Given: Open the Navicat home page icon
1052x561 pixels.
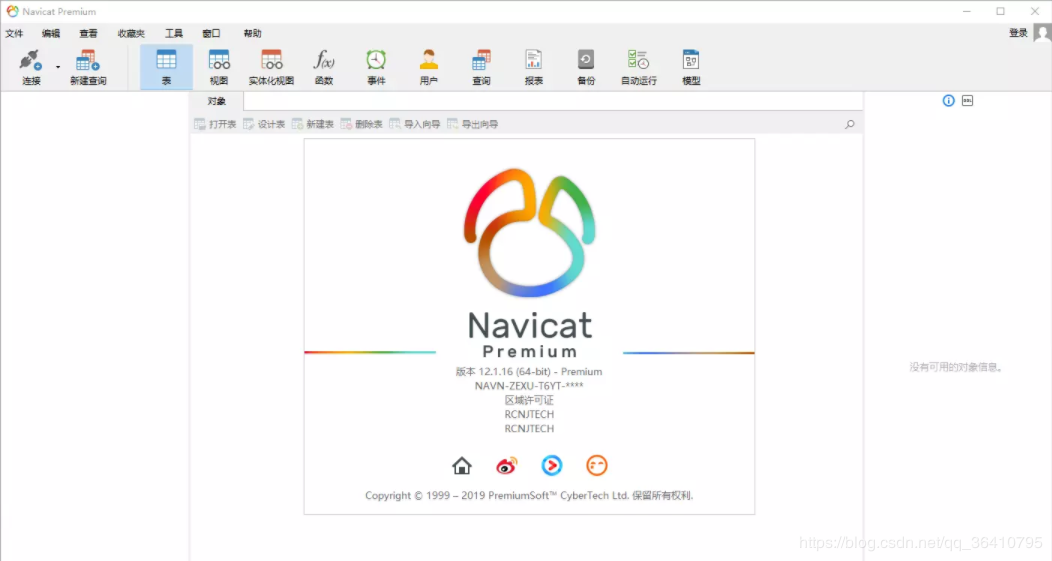Looking at the screenshot, I should 462,466.
